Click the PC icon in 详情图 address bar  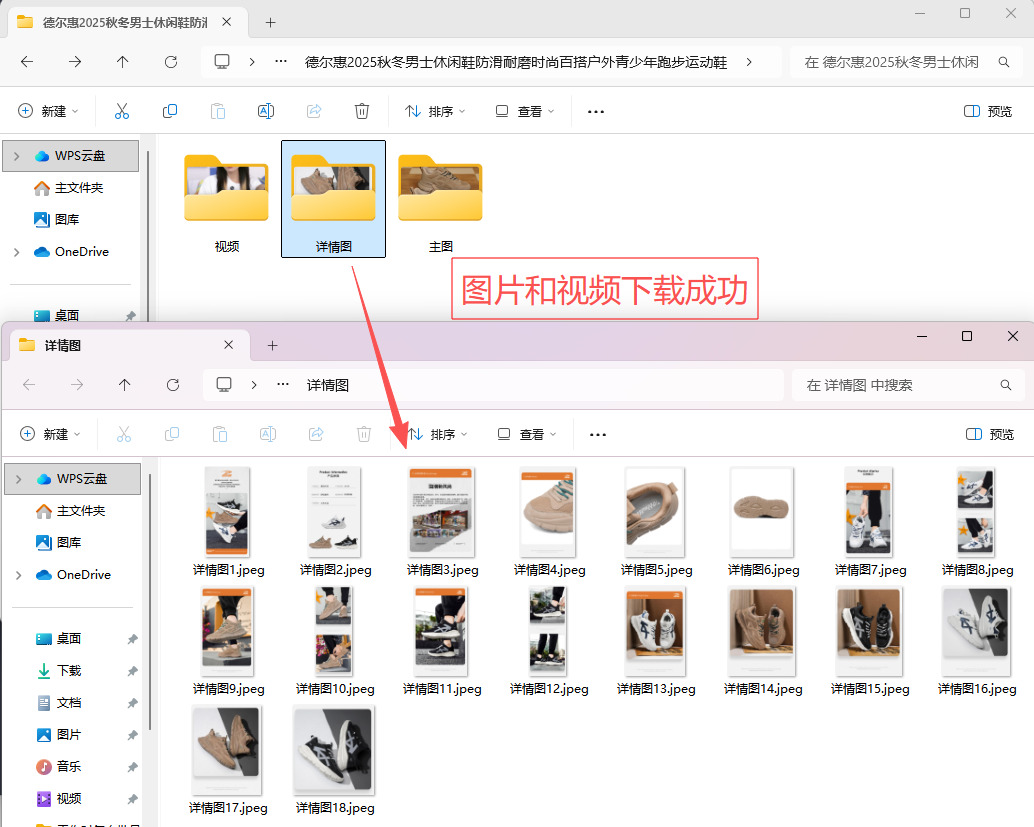(x=224, y=384)
